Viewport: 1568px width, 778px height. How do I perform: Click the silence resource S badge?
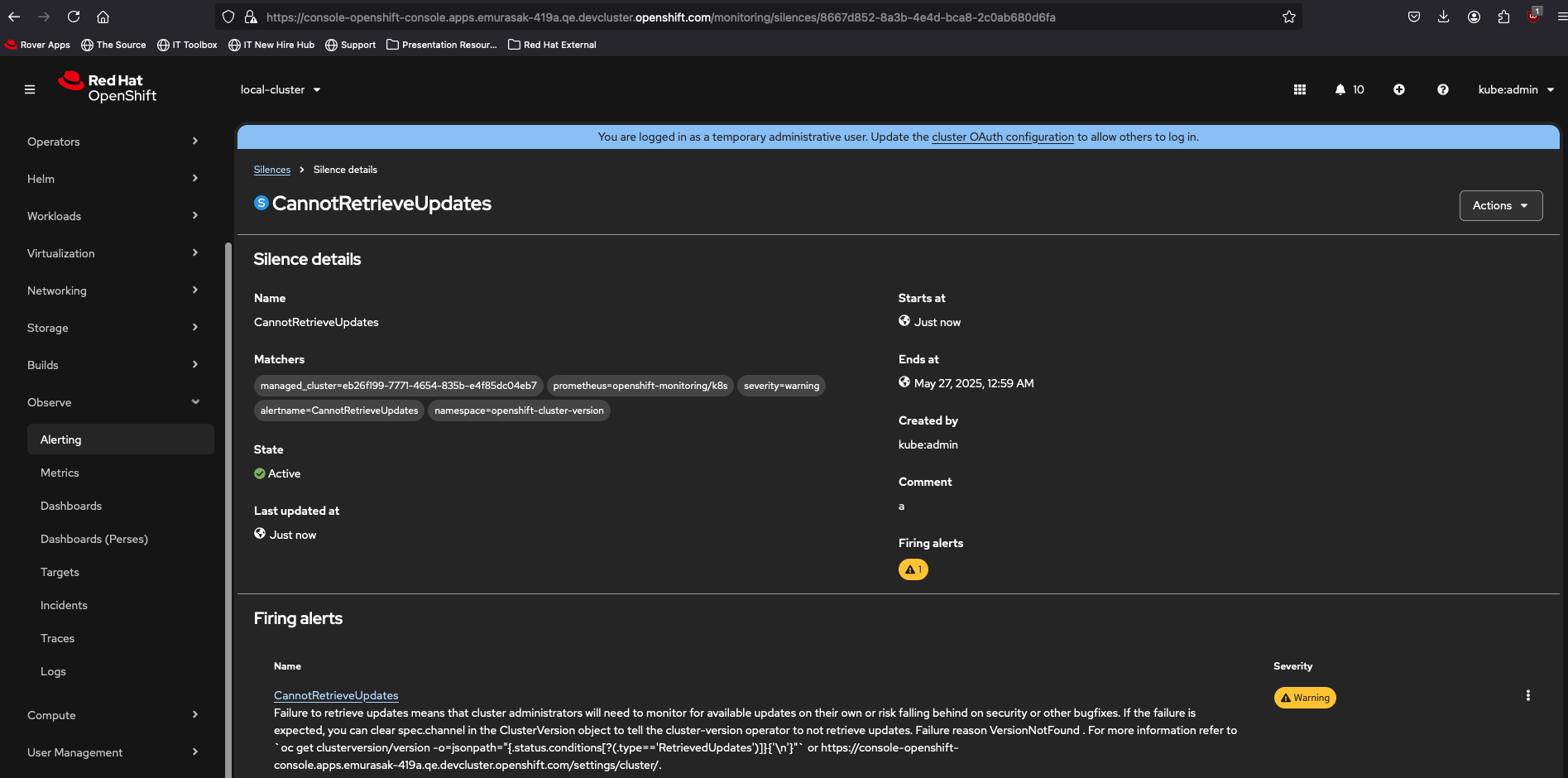(261, 203)
